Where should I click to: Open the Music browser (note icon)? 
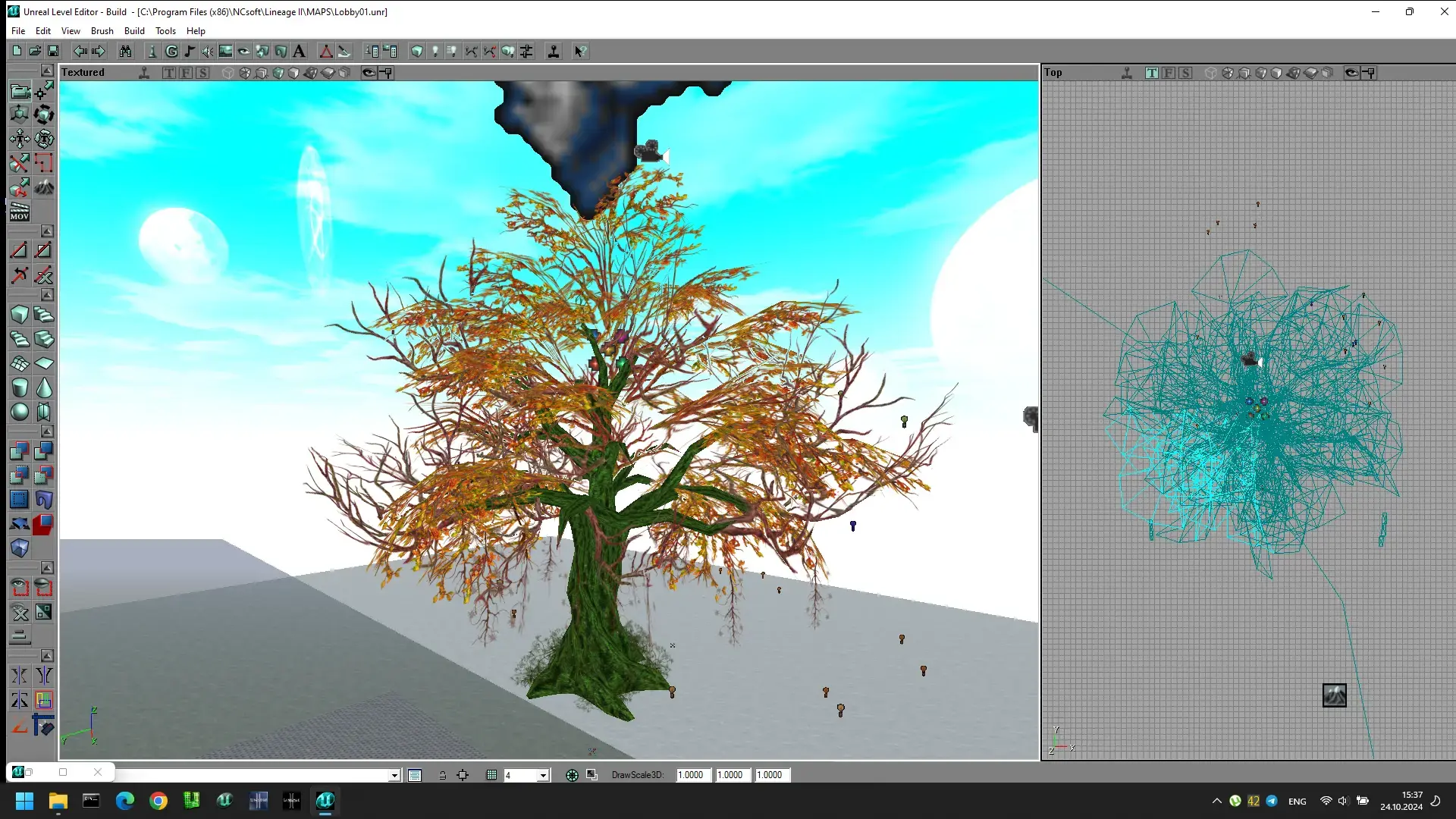(190, 51)
